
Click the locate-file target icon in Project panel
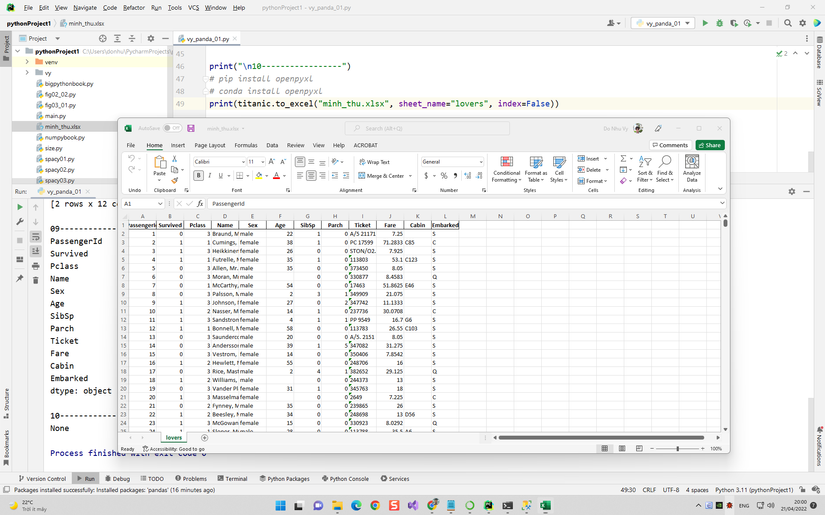[x=103, y=38]
